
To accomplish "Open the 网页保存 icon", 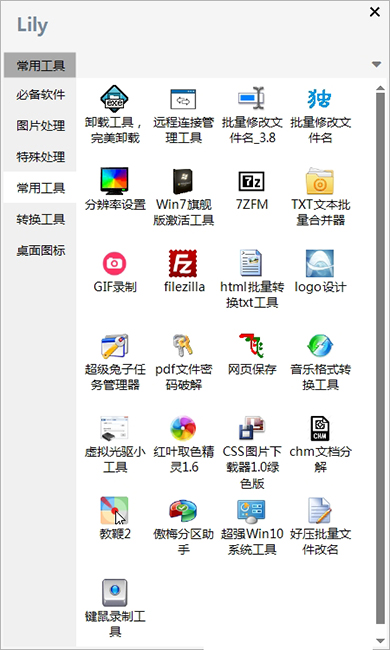I will (252, 346).
